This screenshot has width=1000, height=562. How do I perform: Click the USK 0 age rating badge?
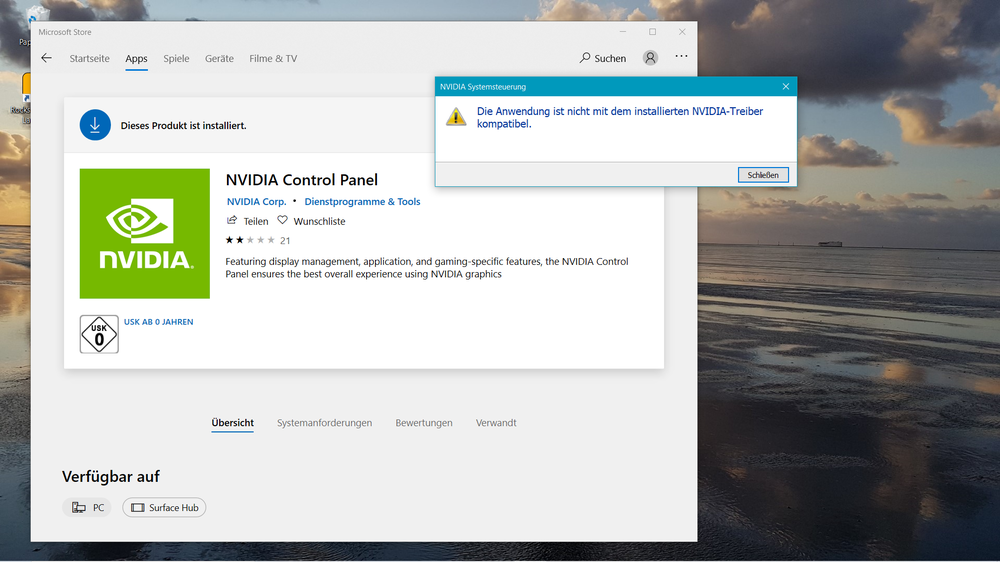click(99, 334)
